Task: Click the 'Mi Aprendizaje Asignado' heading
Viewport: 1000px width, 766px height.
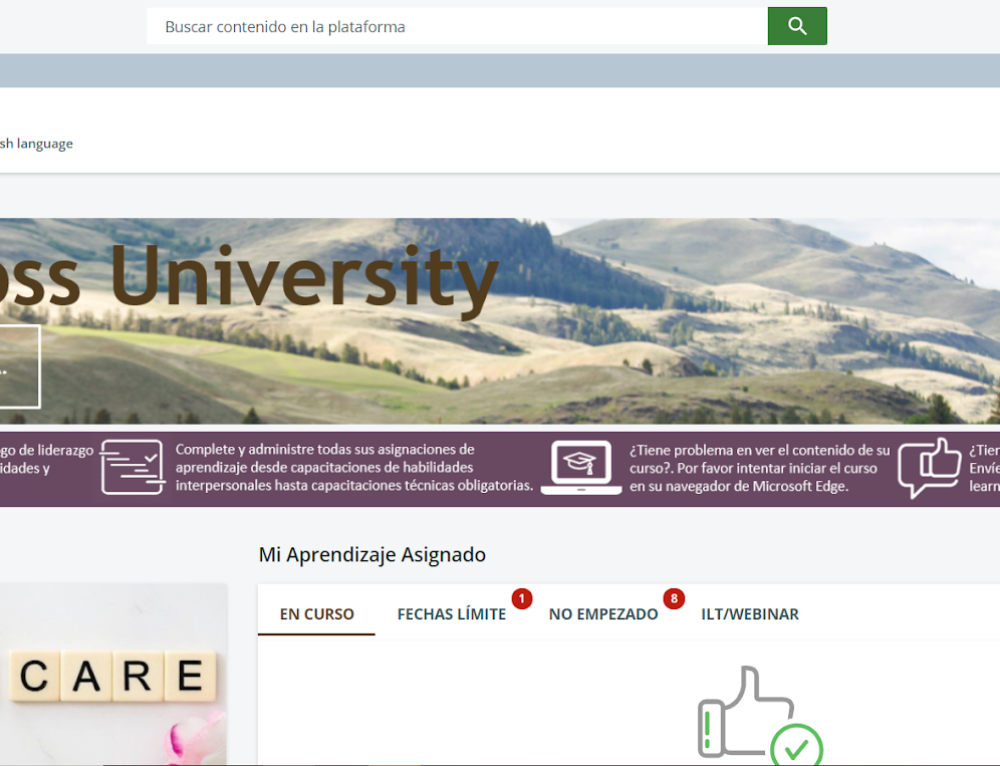Action: pyautogui.click(x=372, y=554)
